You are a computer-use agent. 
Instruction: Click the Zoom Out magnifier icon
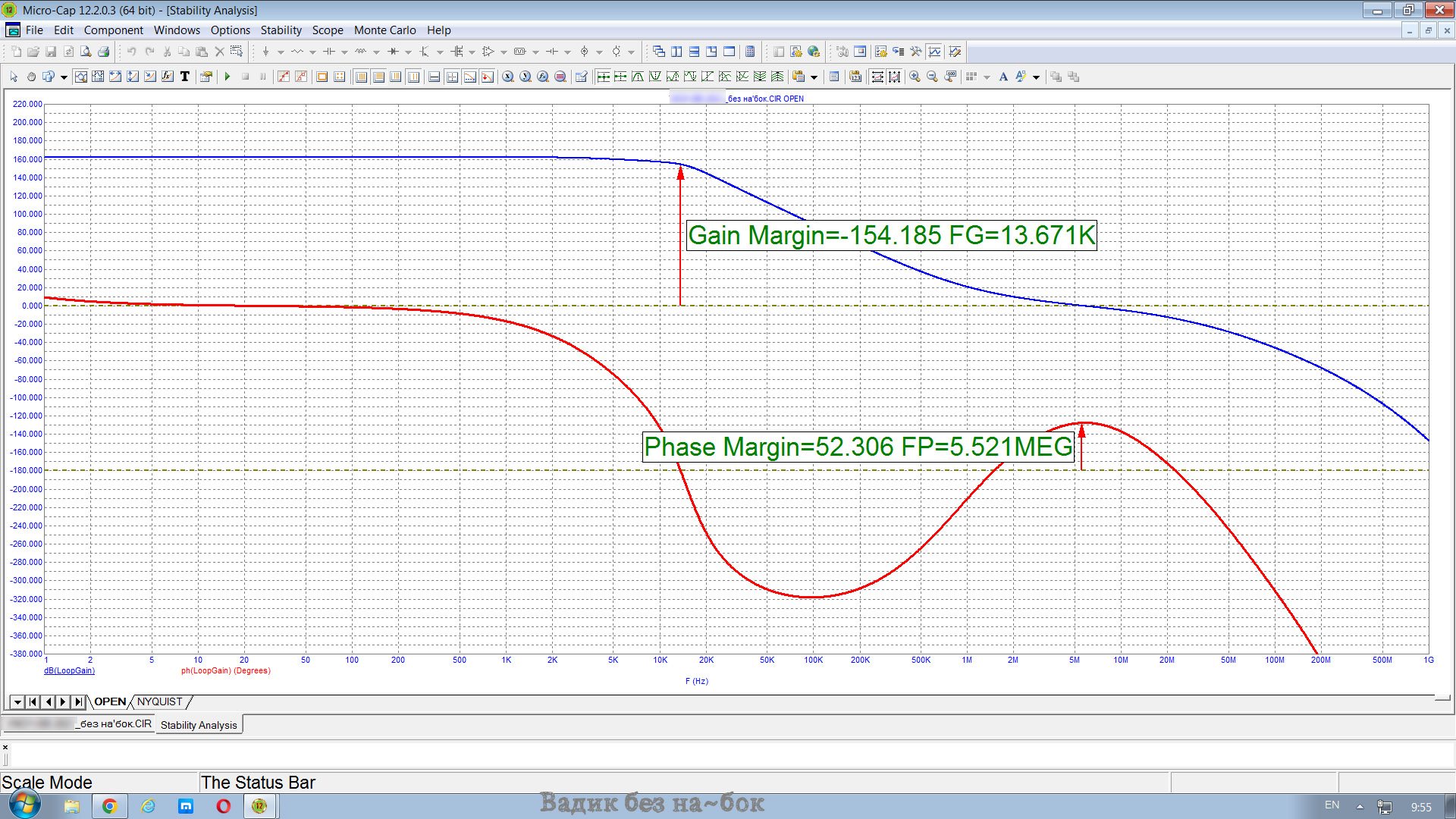(932, 77)
